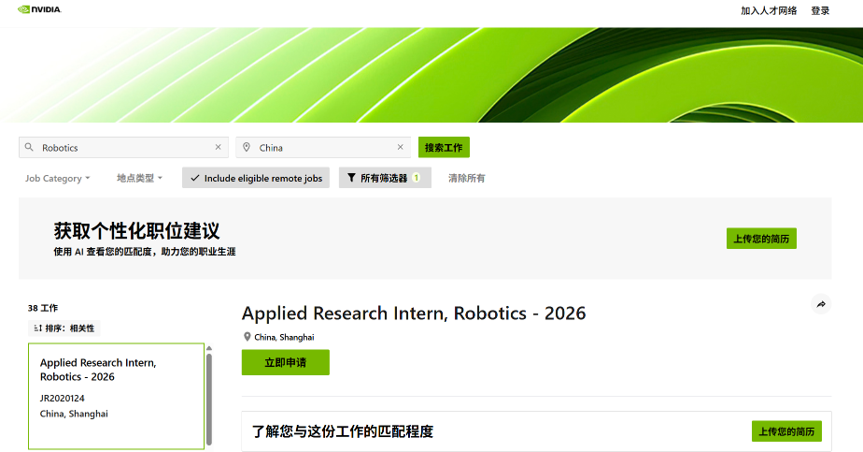
Task: Click the NVIDIA logo
Action: coord(40,9)
